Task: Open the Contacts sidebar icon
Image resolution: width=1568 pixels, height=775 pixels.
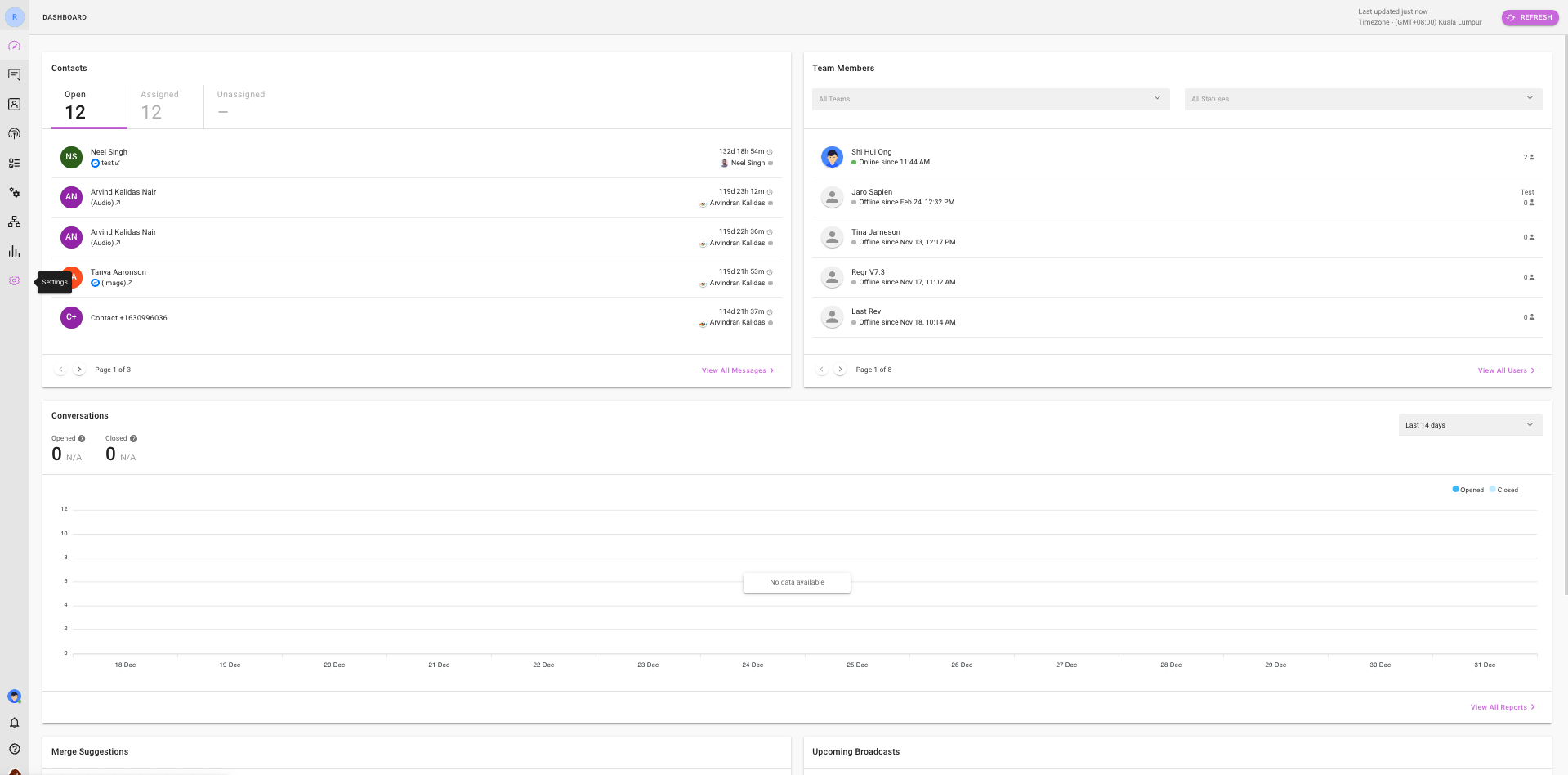Action: [14, 105]
